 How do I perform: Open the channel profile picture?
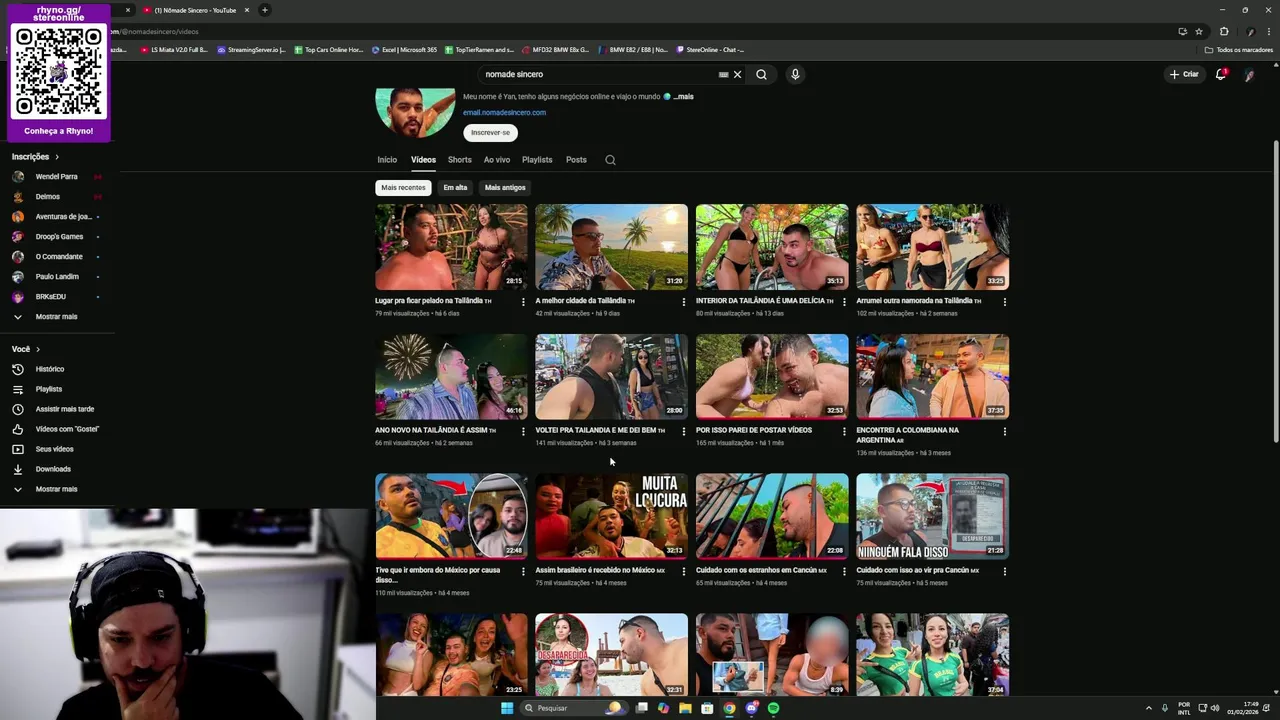415,112
